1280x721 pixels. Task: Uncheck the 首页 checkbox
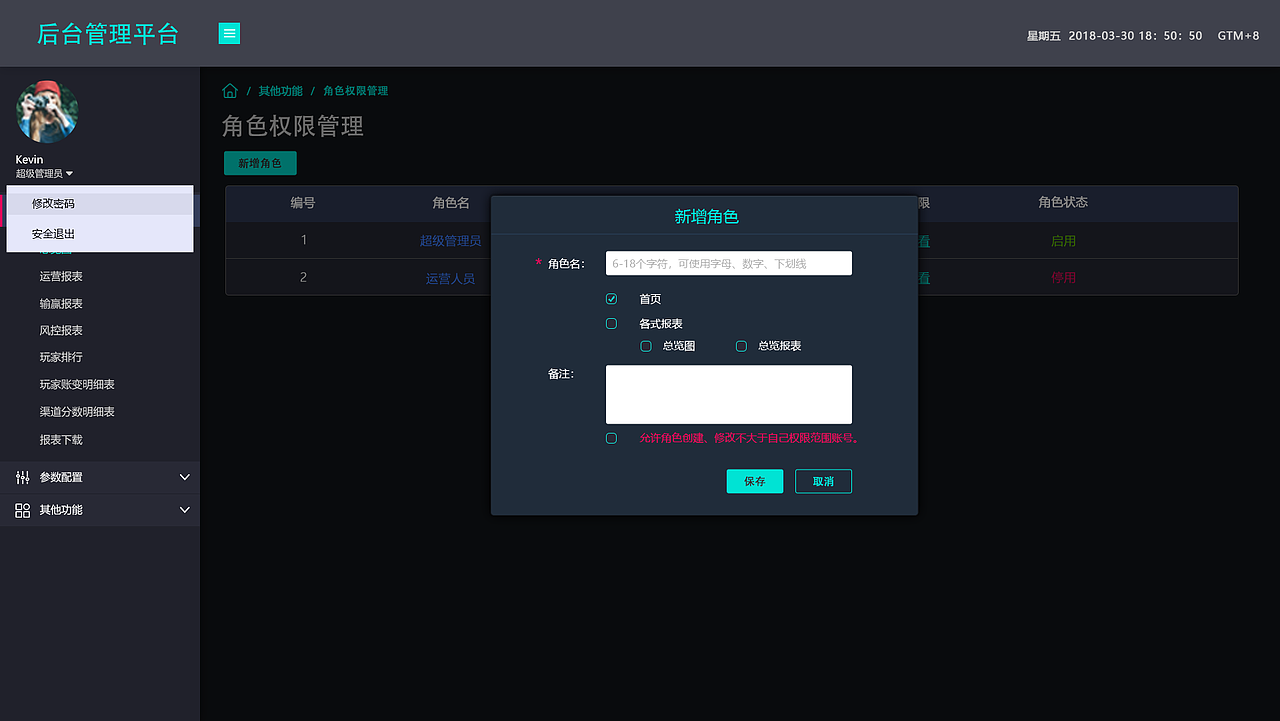[x=611, y=298]
